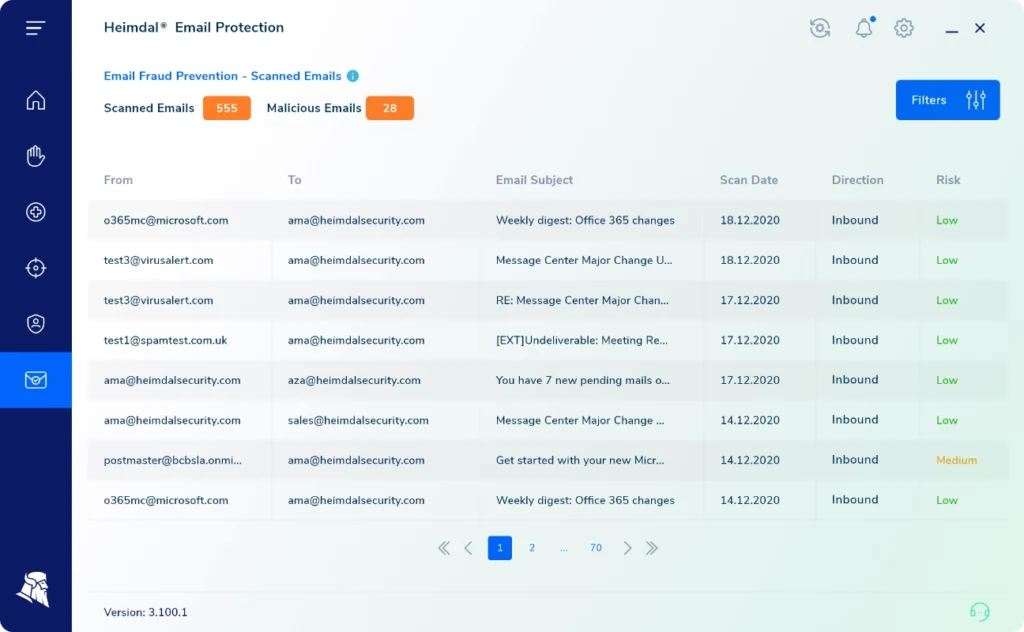Click postmaster@bcbsla.onmi... sender
This screenshot has height=632, width=1024.
point(172,460)
